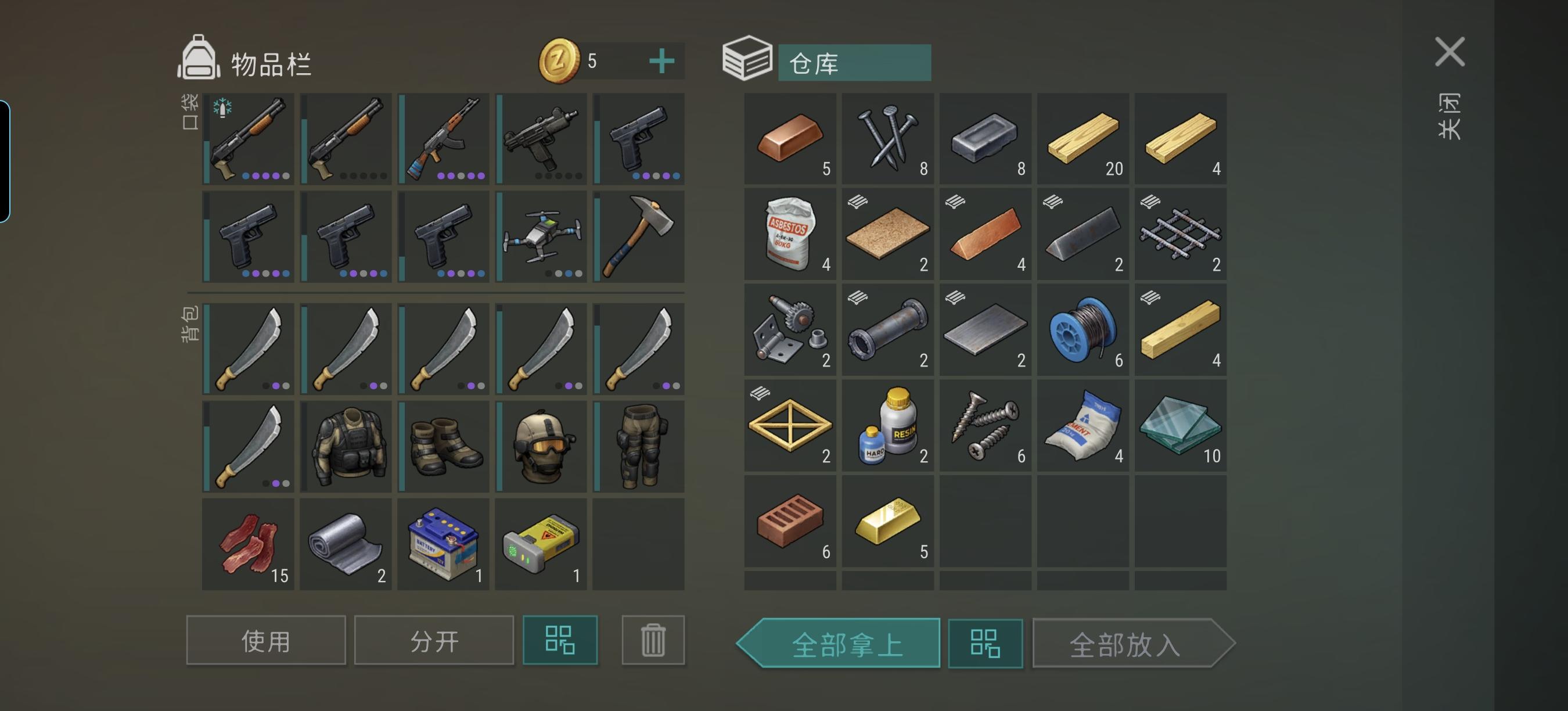This screenshot has width=1568, height=711.
Task: Select the tactical helmet with goggles
Action: click(x=541, y=446)
